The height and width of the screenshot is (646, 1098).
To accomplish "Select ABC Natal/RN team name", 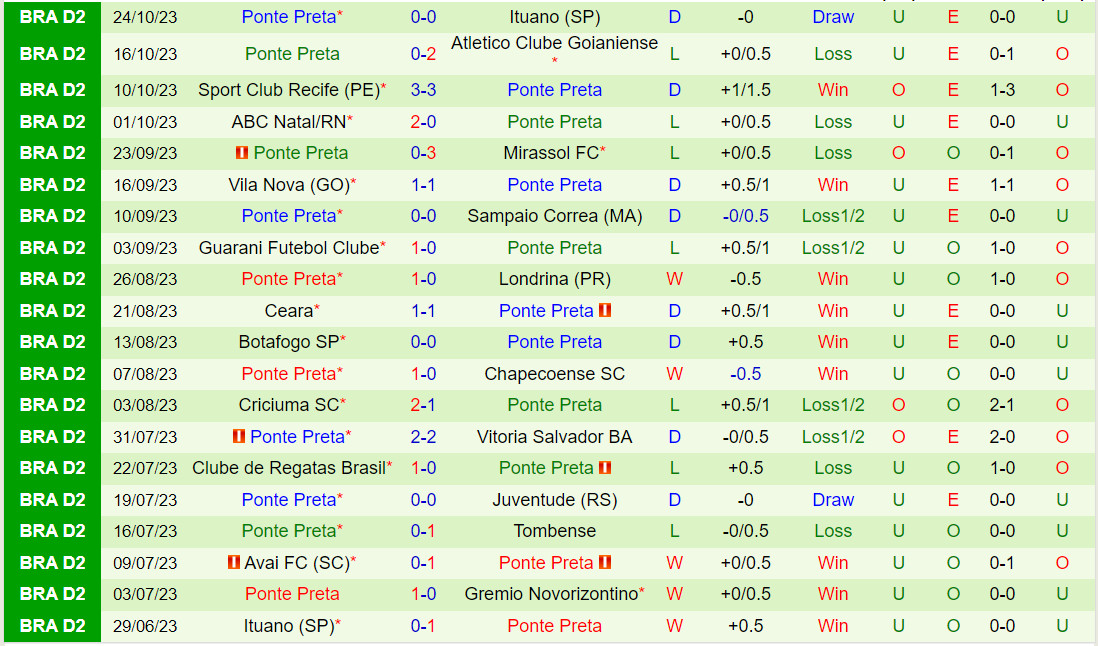I will (x=288, y=122).
